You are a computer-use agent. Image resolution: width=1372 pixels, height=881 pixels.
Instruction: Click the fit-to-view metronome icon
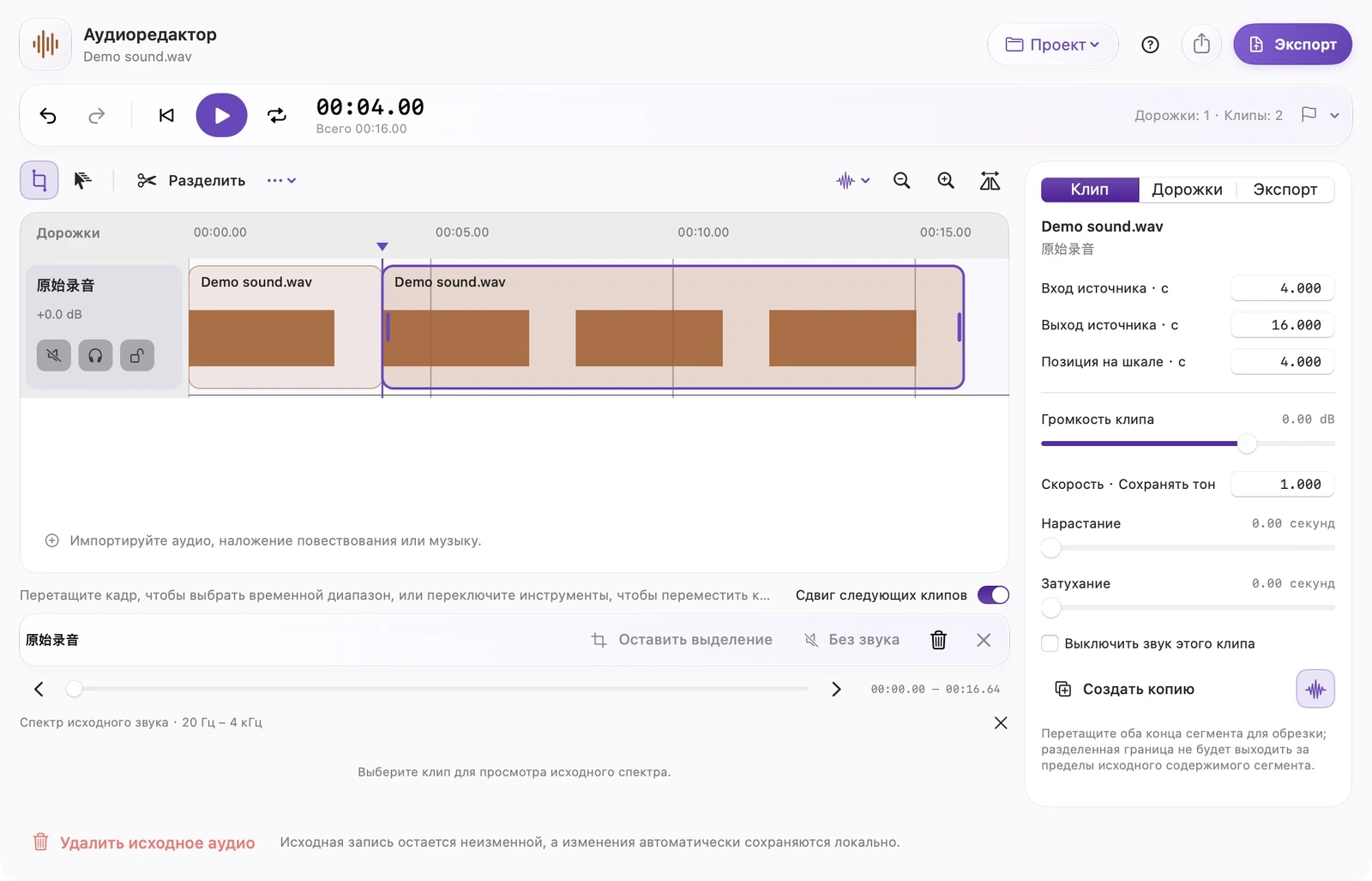click(x=990, y=180)
